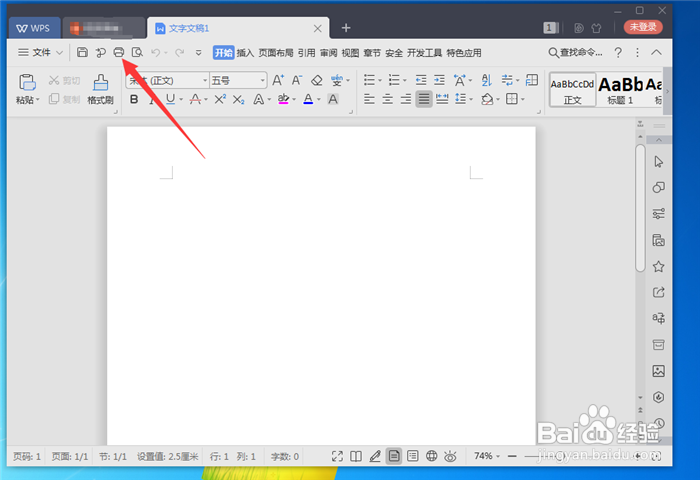700x480 pixels.
Task: Toggle underline formatting
Action: (x=170, y=99)
